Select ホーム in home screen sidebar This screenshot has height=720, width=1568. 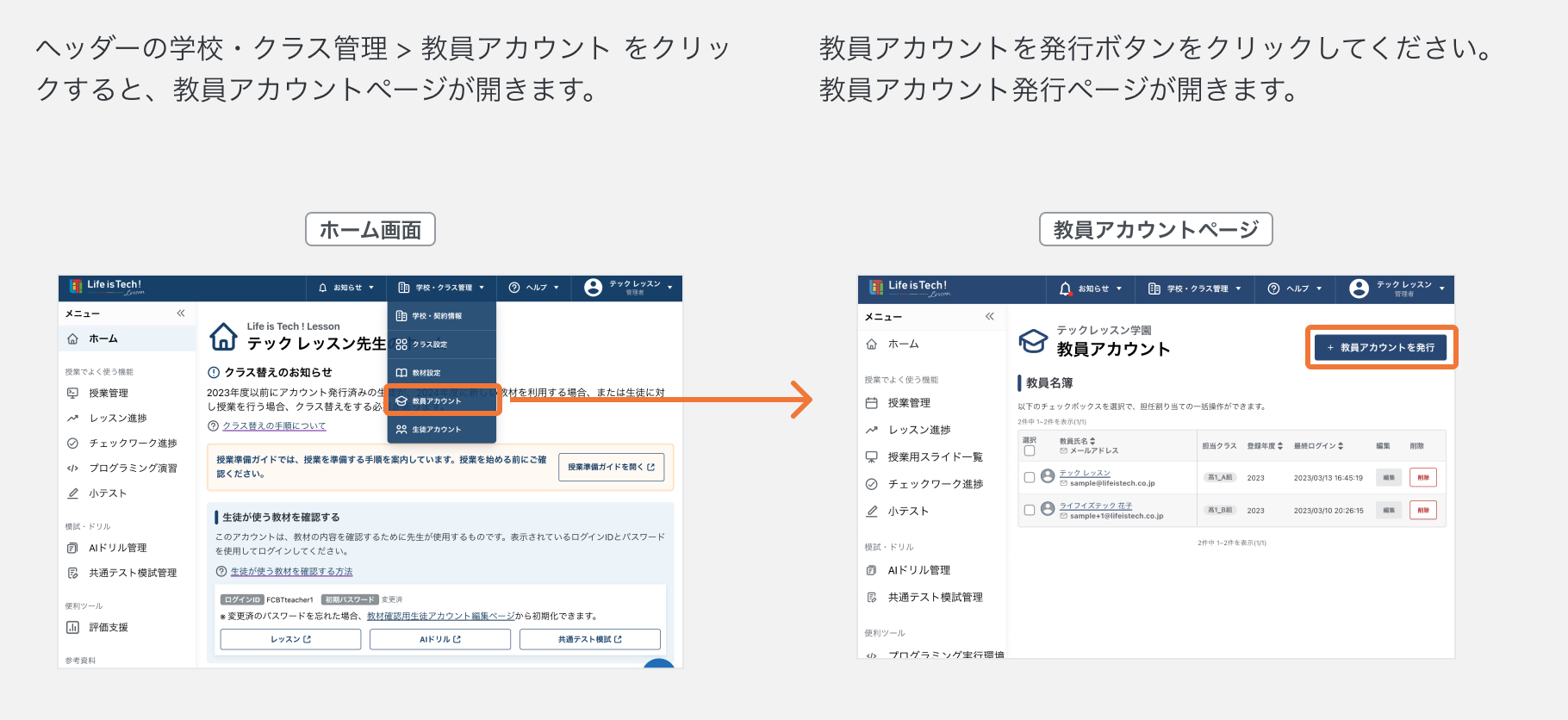click(128, 339)
